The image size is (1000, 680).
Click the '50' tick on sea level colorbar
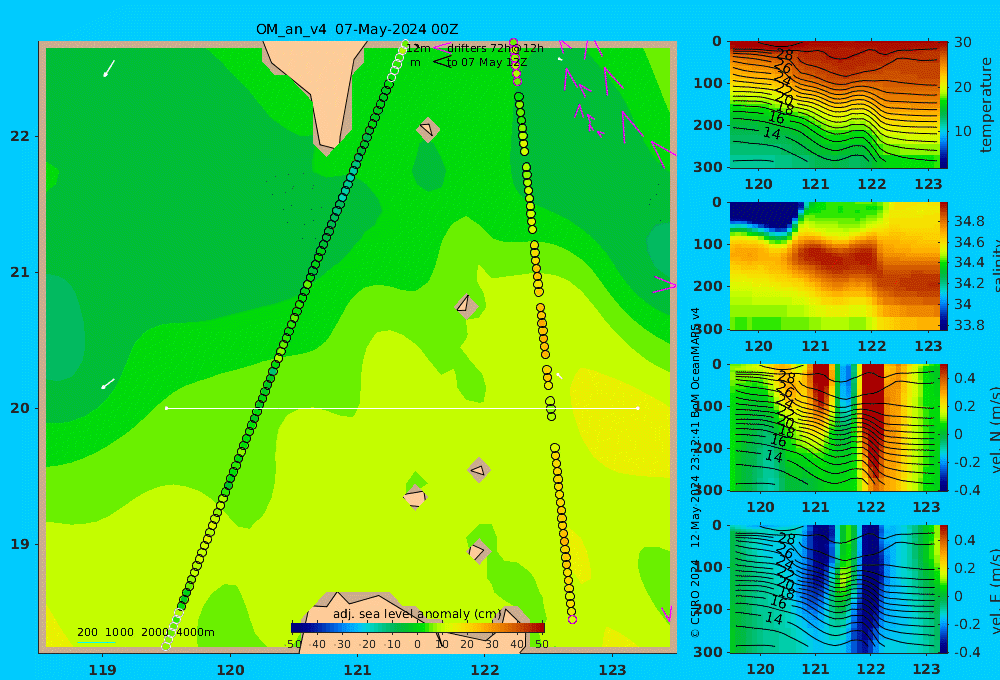pyautogui.click(x=541, y=644)
